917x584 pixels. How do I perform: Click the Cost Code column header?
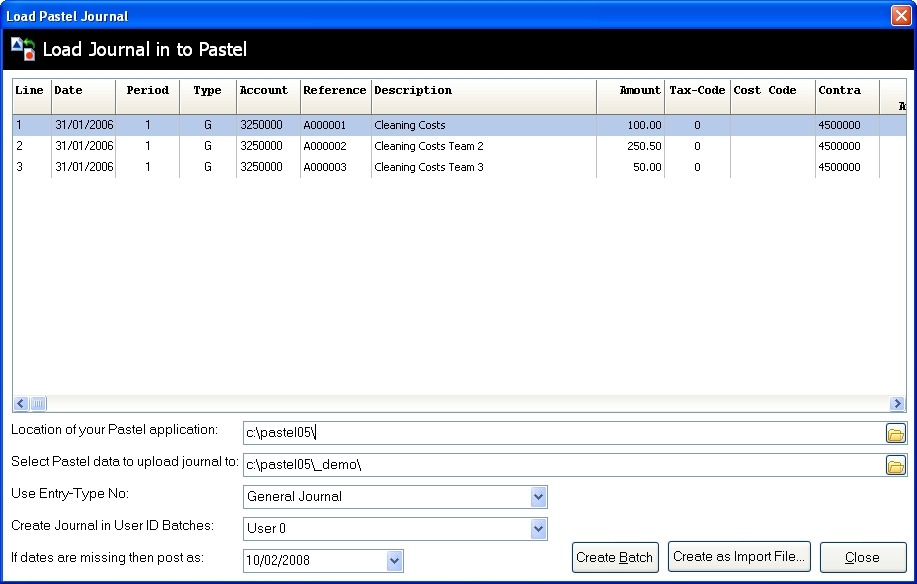tap(773, 96)
